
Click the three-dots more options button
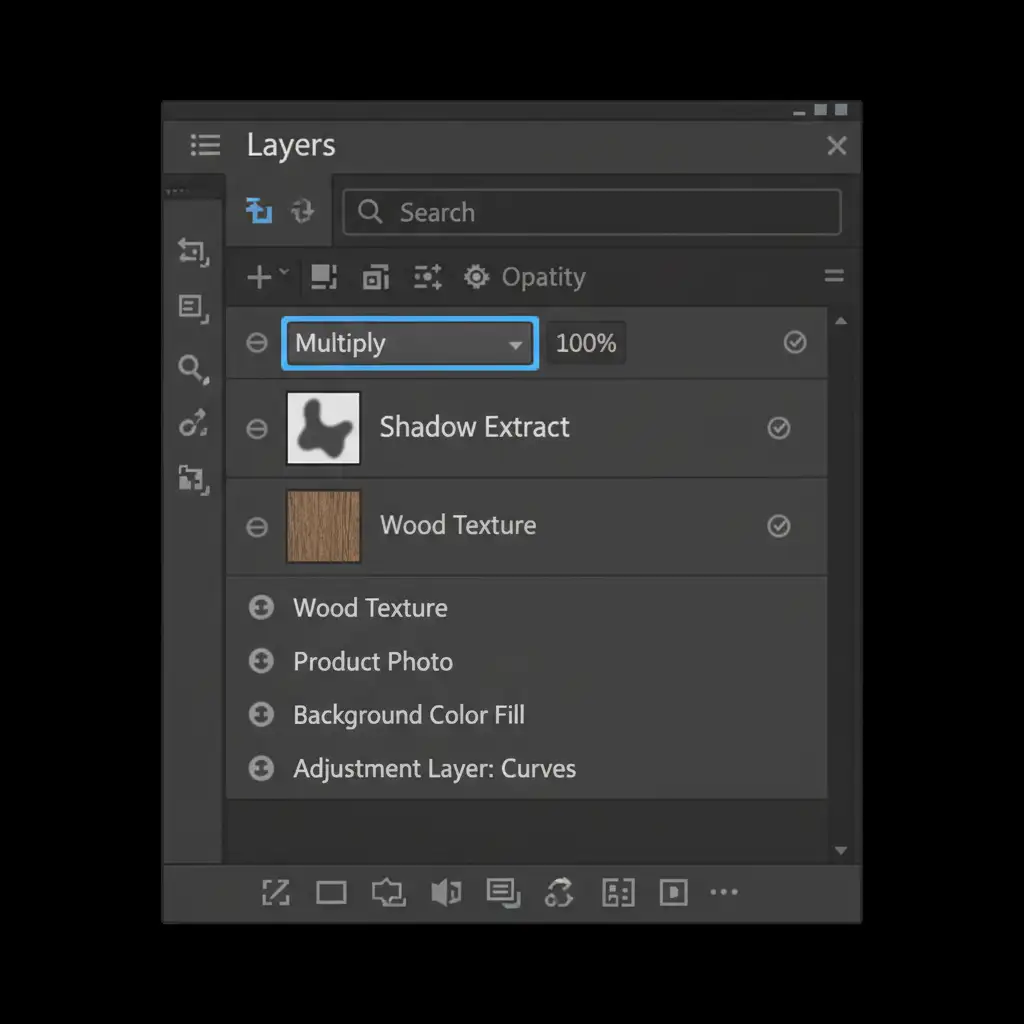pos(723,893)
